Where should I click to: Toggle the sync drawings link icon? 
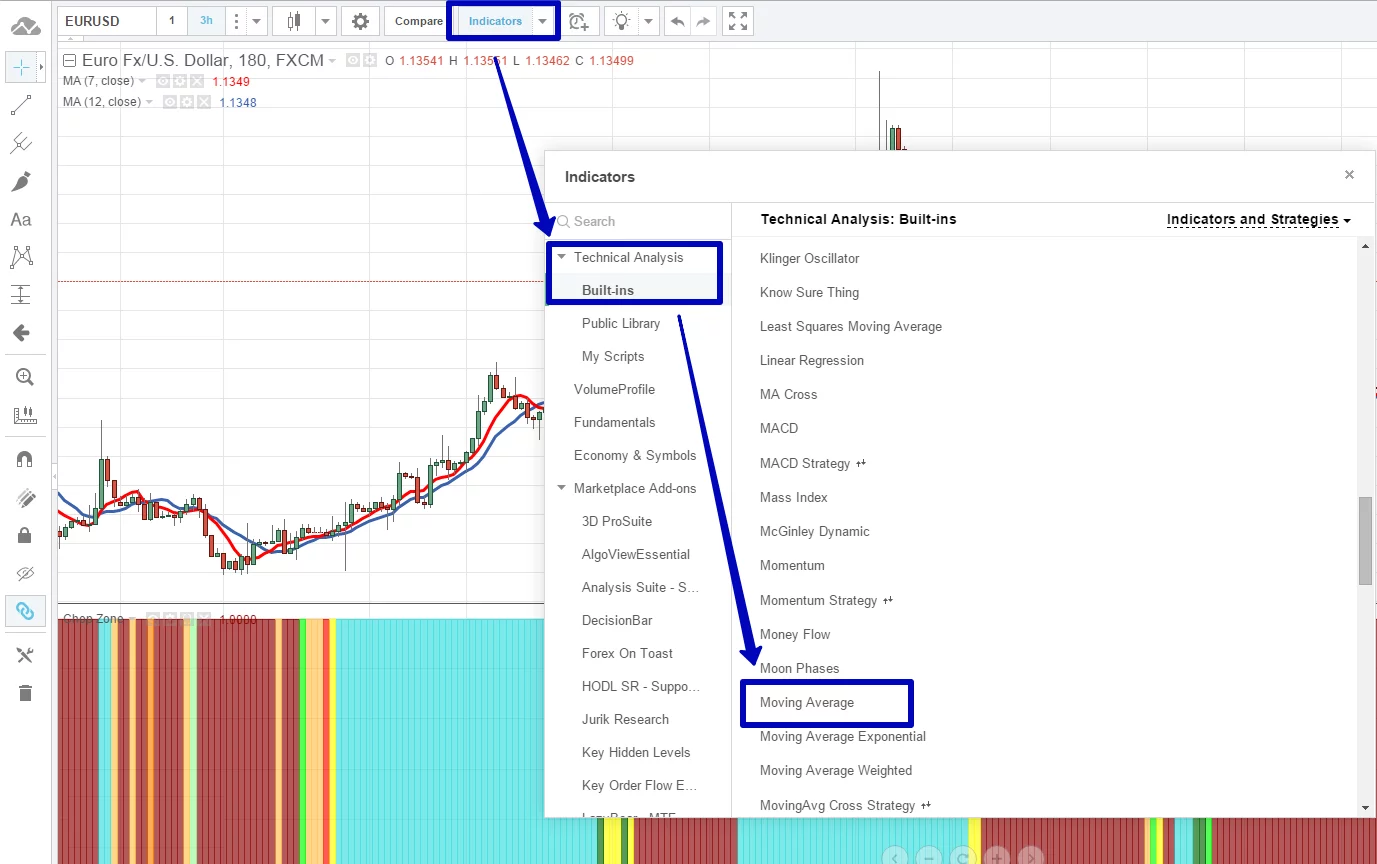coord(24,611)
